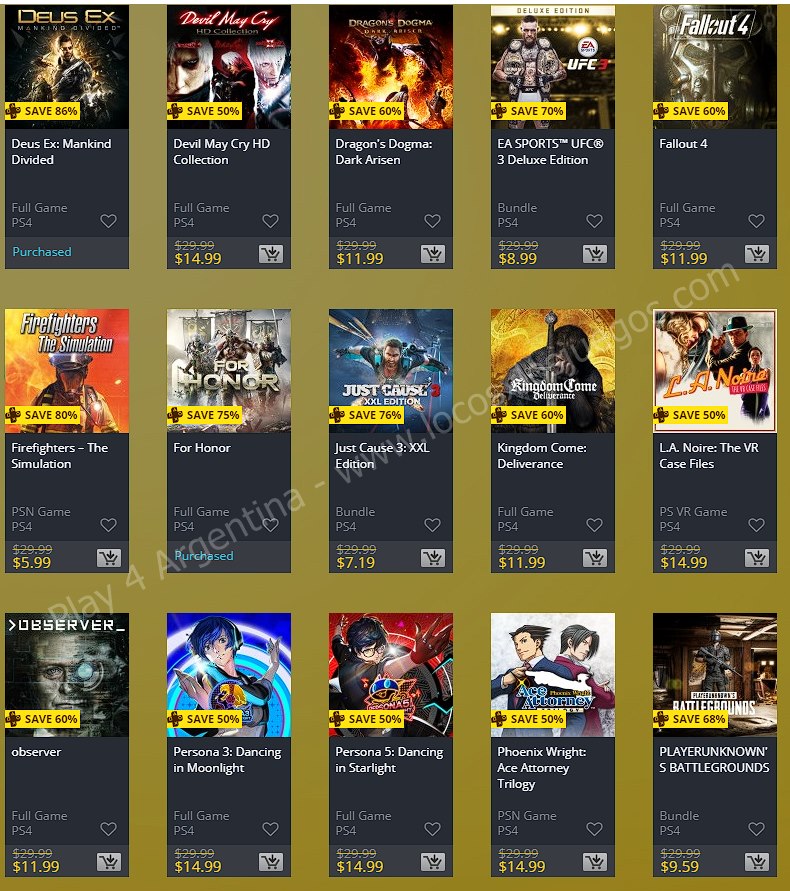Toggle wishlist heart for Persona 5: Dancing in Starlight
This screenshot has width=790, height=891.
433,828
